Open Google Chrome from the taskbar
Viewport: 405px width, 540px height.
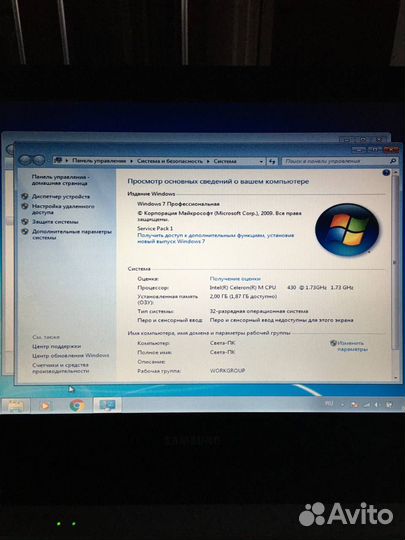click(x=77, y=405)
